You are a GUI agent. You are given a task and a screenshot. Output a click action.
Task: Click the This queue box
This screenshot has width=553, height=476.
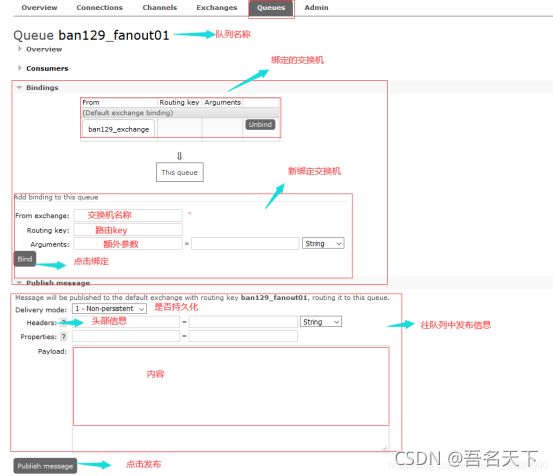point(180,172)
